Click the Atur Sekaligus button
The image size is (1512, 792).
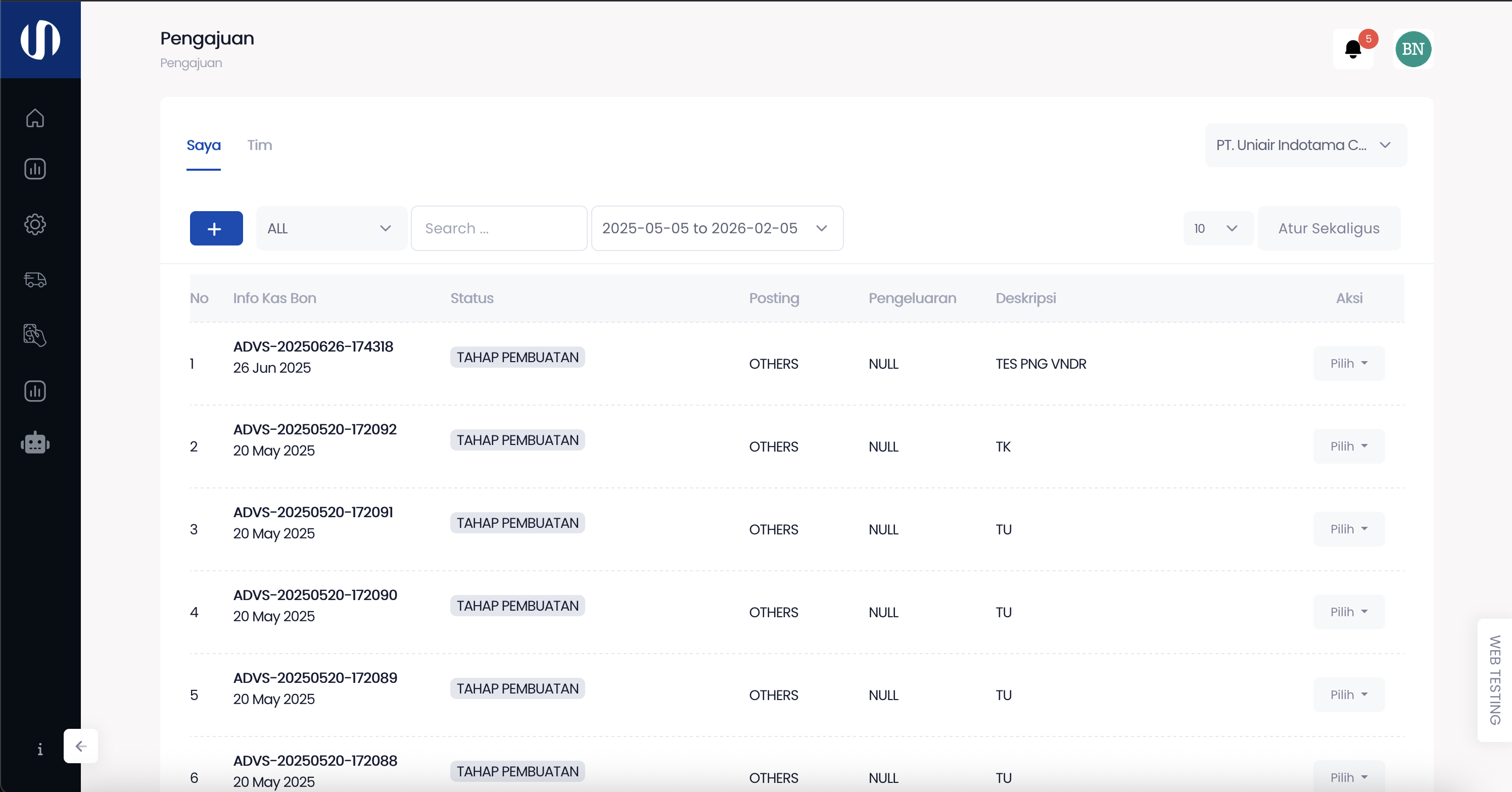tap(1328, 228)
